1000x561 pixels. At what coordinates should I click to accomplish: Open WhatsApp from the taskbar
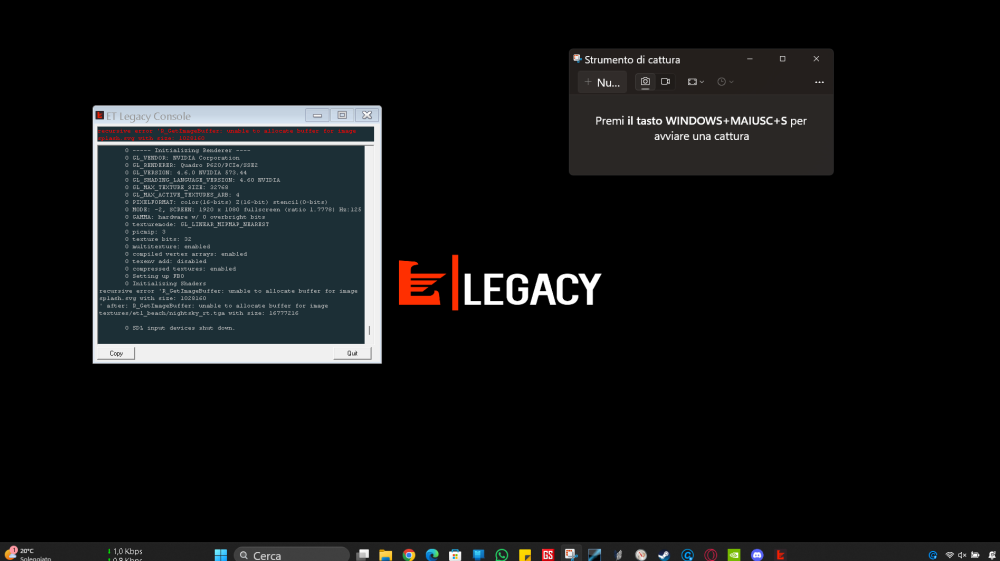tap(502, 555)
